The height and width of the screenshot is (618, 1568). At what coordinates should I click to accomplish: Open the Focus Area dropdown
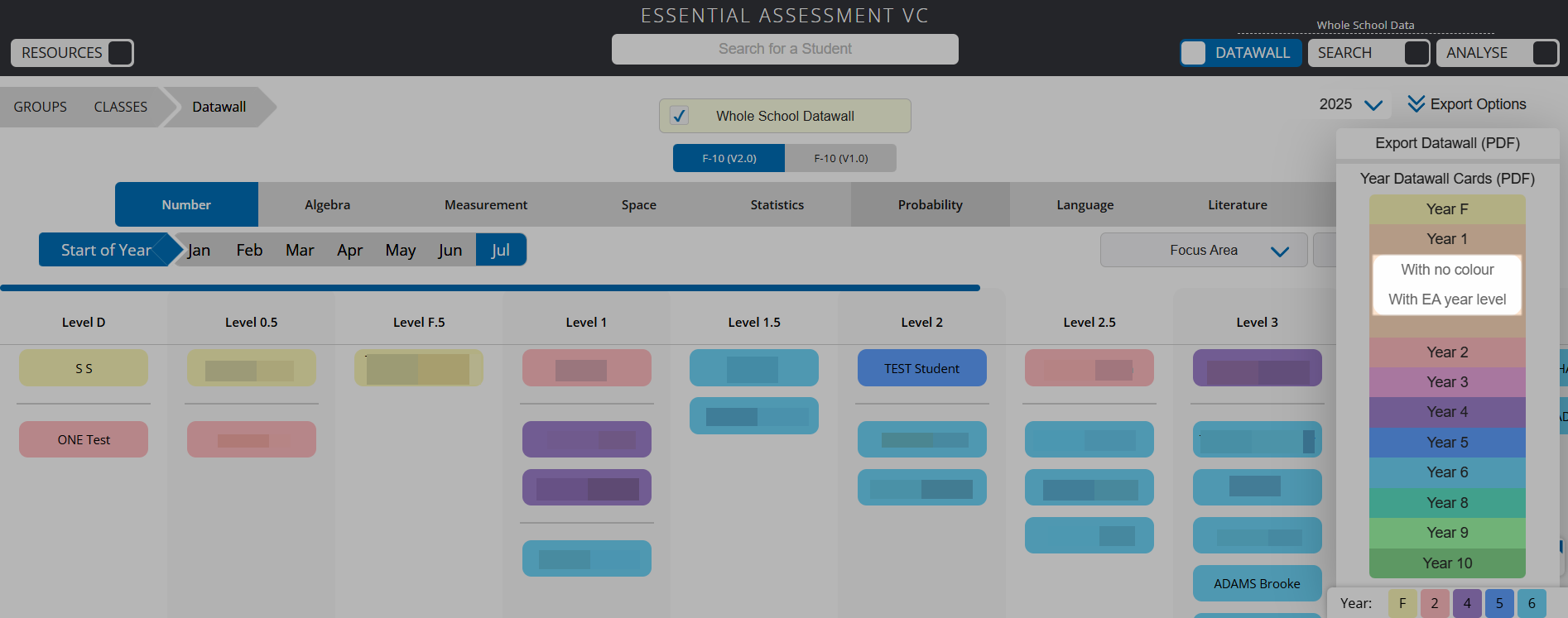point(1204,250)
